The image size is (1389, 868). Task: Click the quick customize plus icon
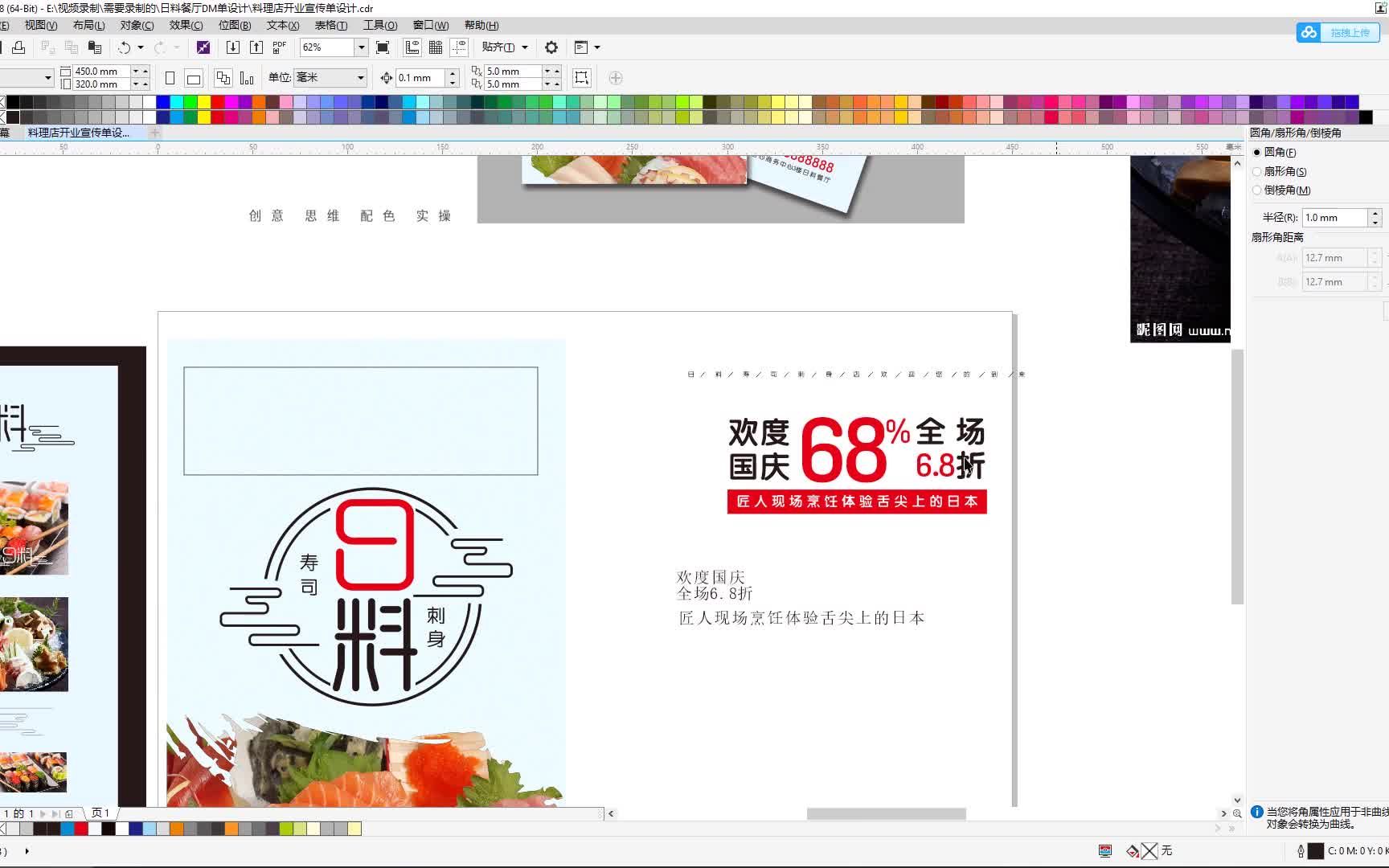[616, 78]
